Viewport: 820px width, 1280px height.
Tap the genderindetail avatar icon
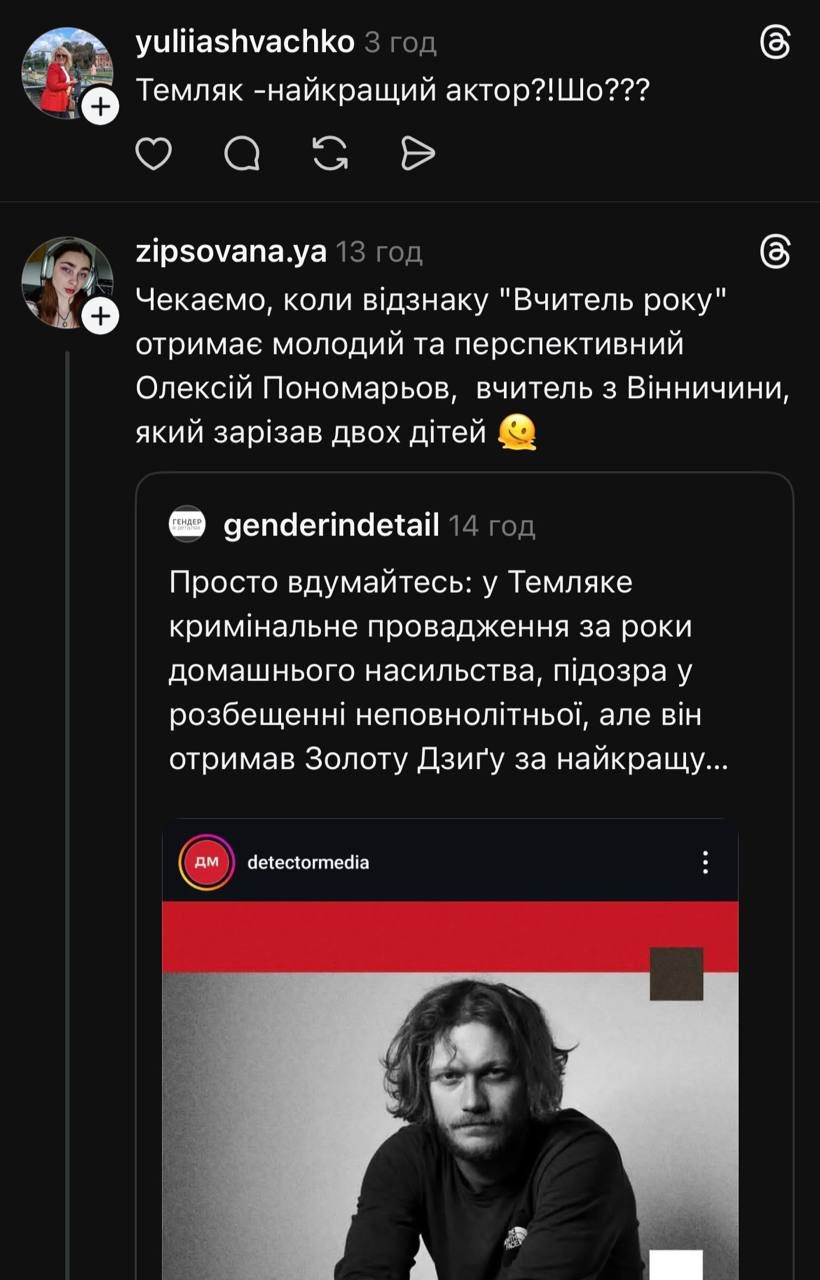click(x=188, y=526)
